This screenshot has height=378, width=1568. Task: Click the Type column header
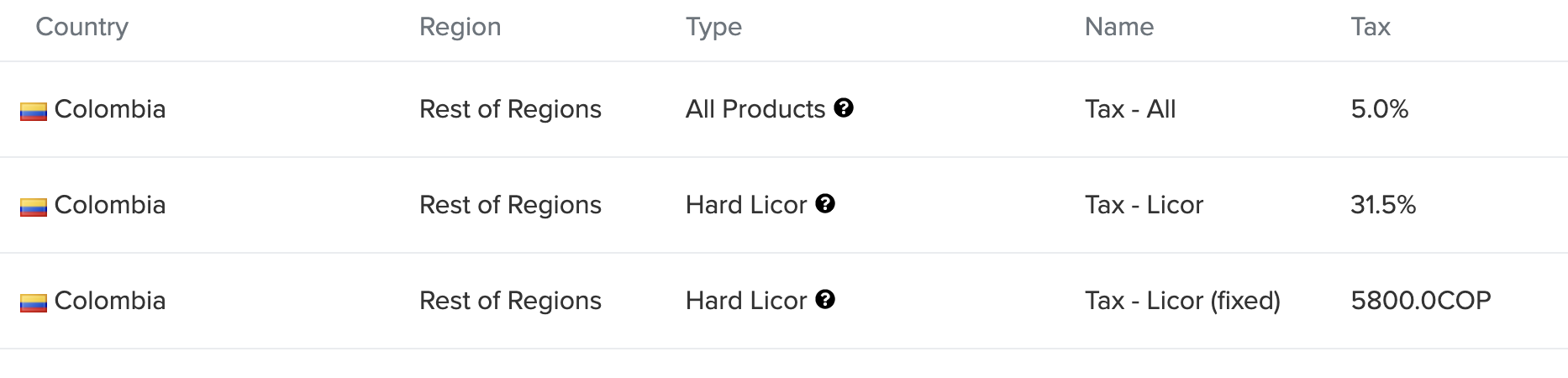point(713,27)
